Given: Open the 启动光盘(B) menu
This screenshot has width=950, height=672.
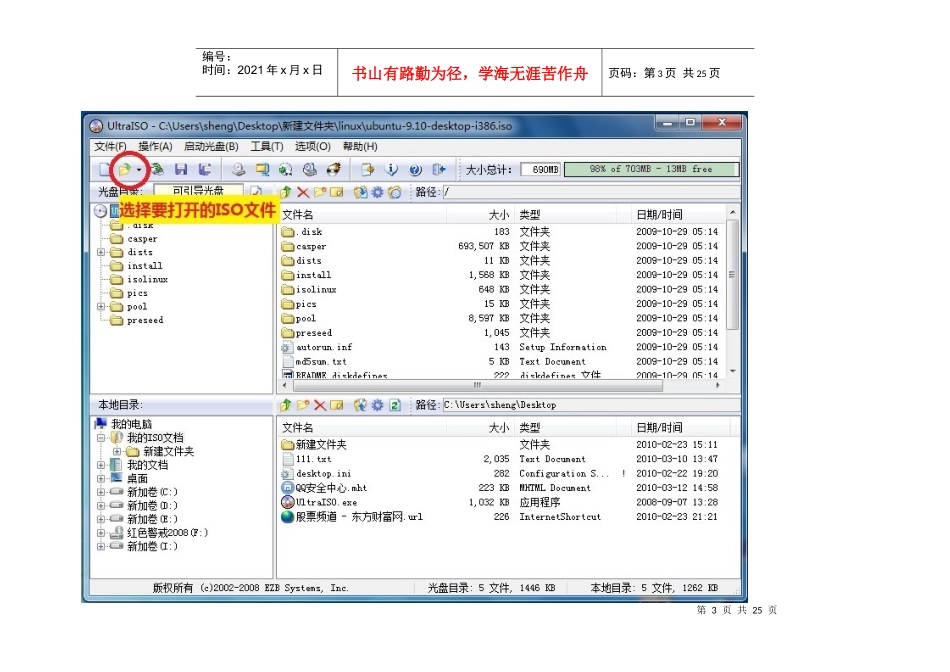Looking at the screenshot, I should [211, 147].
